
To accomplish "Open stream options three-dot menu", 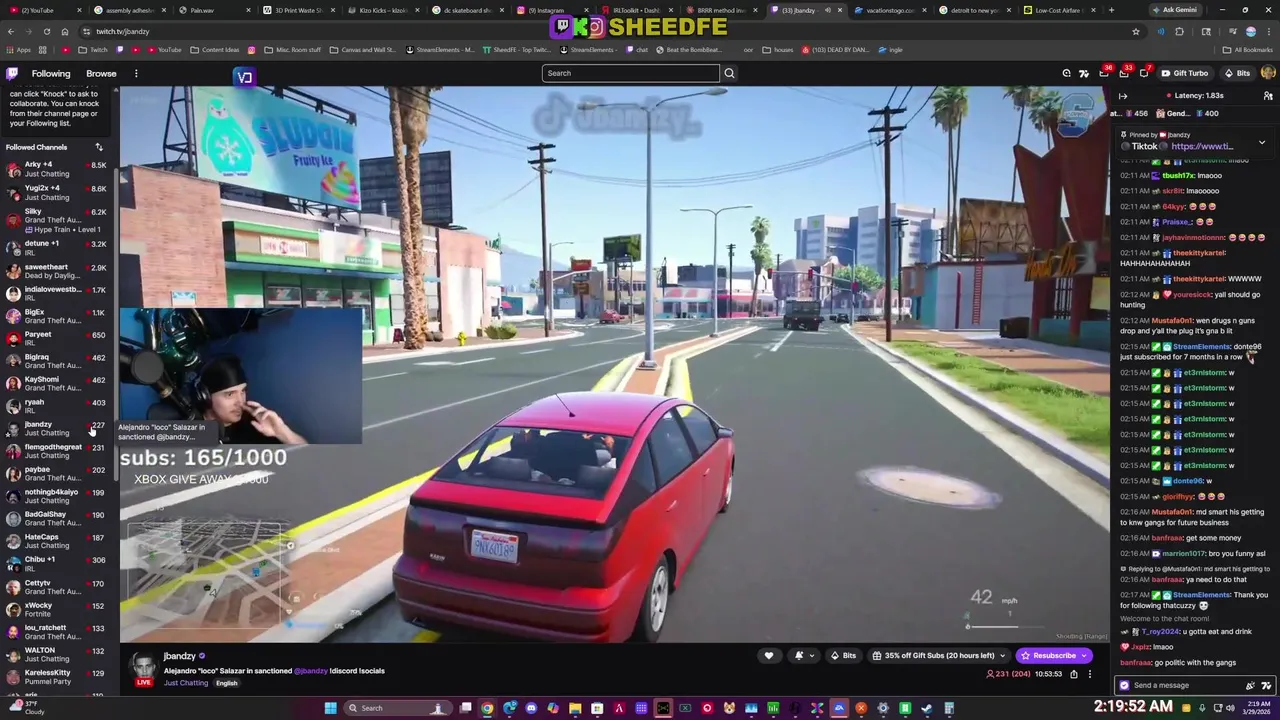I will (x=1089, y=674).
